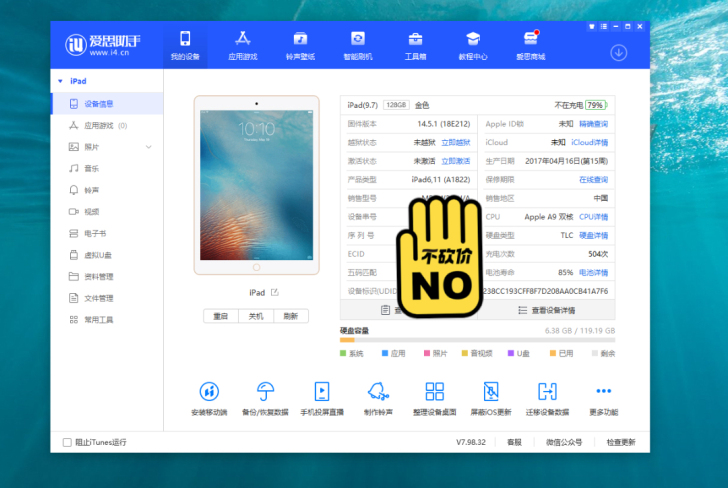
Task: Click 在线查询 warranty link
Action: pos(593,180)
